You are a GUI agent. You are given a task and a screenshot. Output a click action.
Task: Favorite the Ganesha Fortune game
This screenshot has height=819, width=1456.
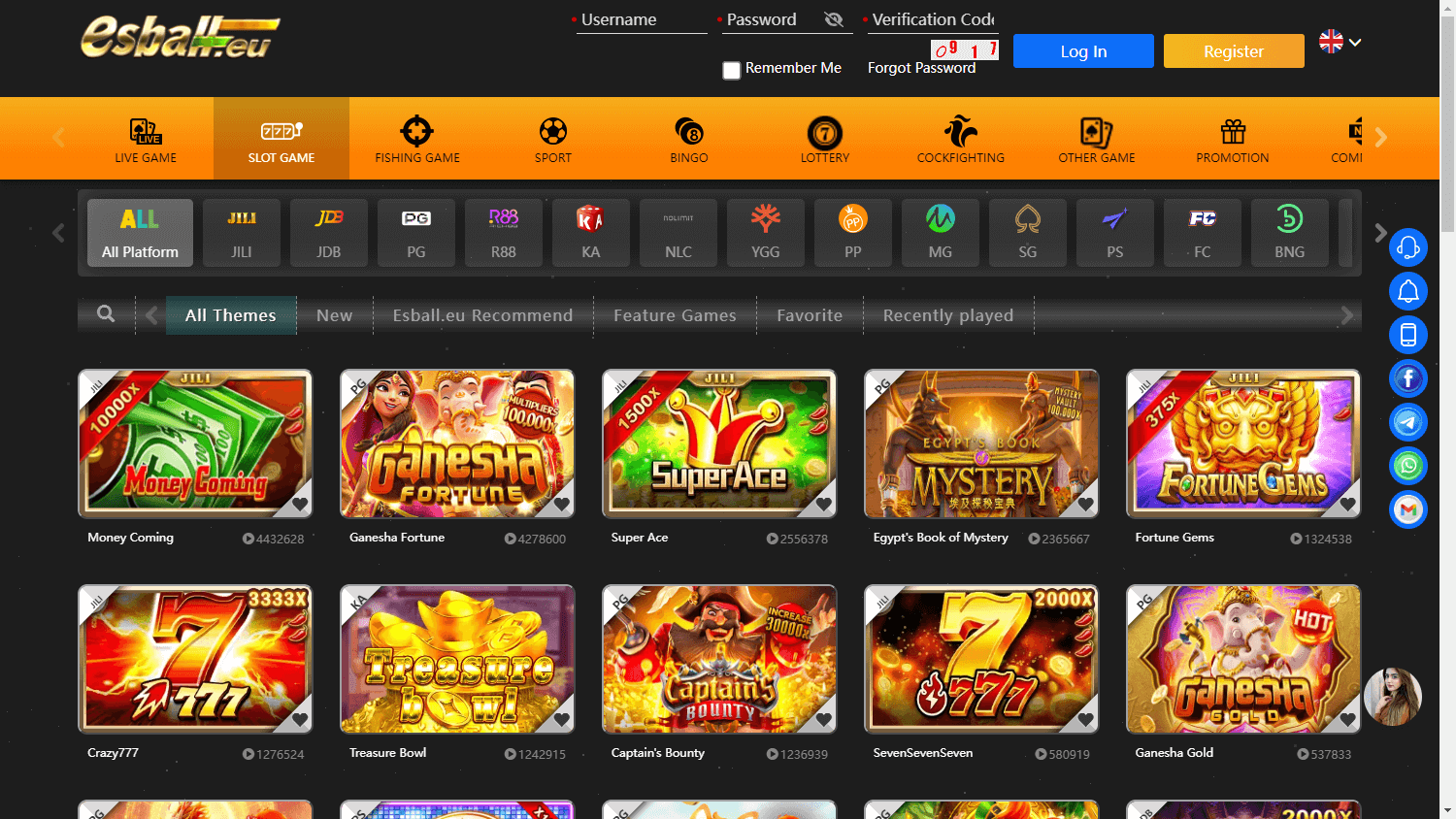click(x=562, y=504)
